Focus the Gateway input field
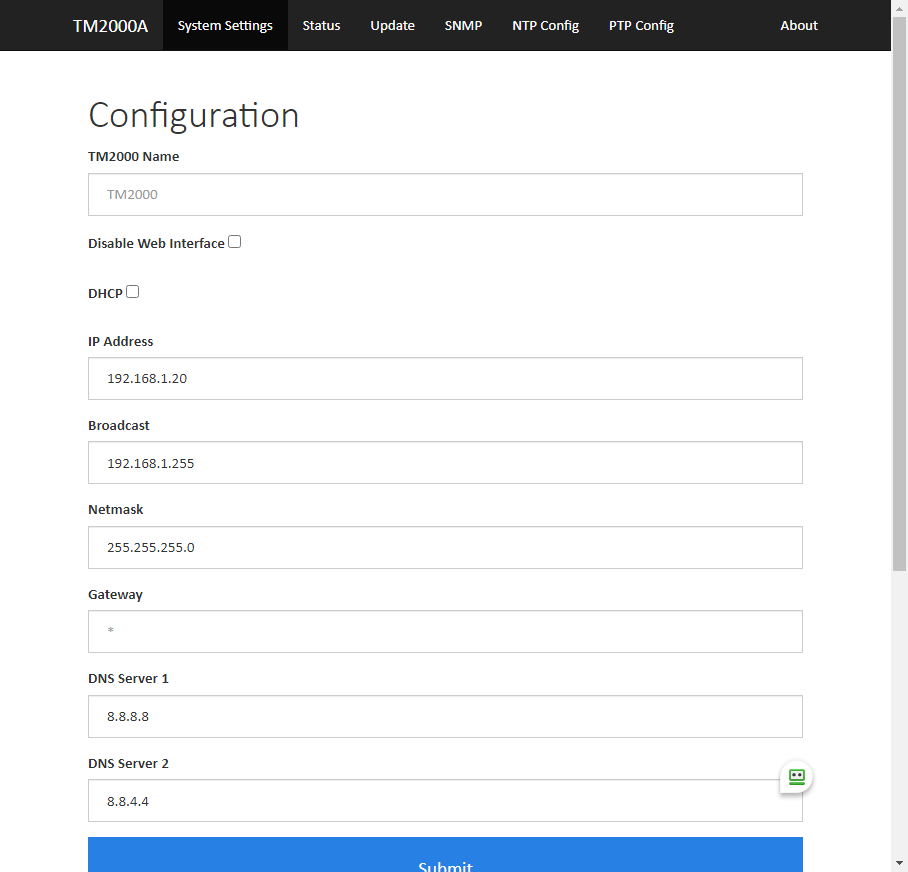The image size is (908, 872). pyautogui.click(x=445, y=632)
